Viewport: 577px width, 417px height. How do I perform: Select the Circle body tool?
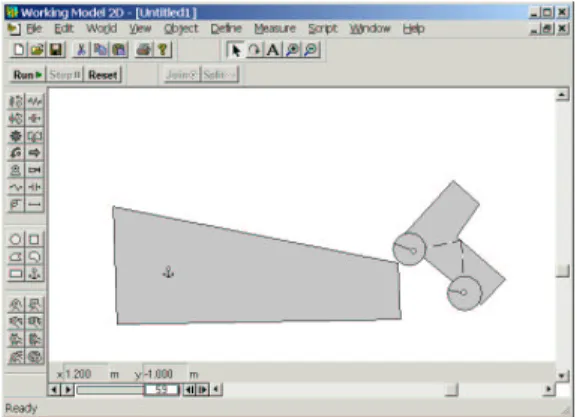(16, 240)
